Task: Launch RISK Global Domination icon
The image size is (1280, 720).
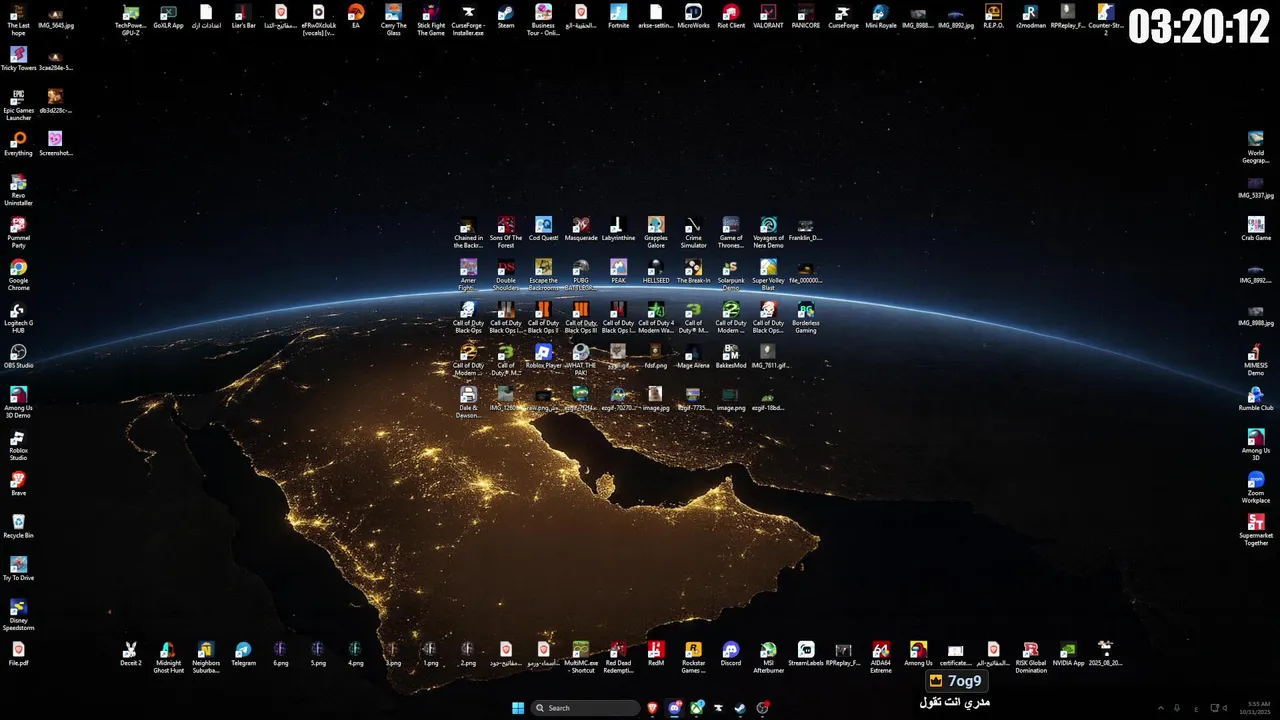Action: (1031, 656)
